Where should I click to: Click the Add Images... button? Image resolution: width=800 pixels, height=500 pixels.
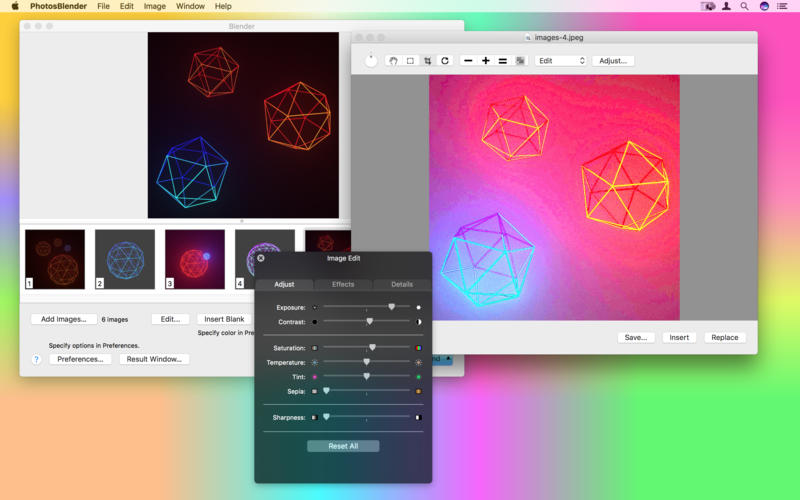63,319
